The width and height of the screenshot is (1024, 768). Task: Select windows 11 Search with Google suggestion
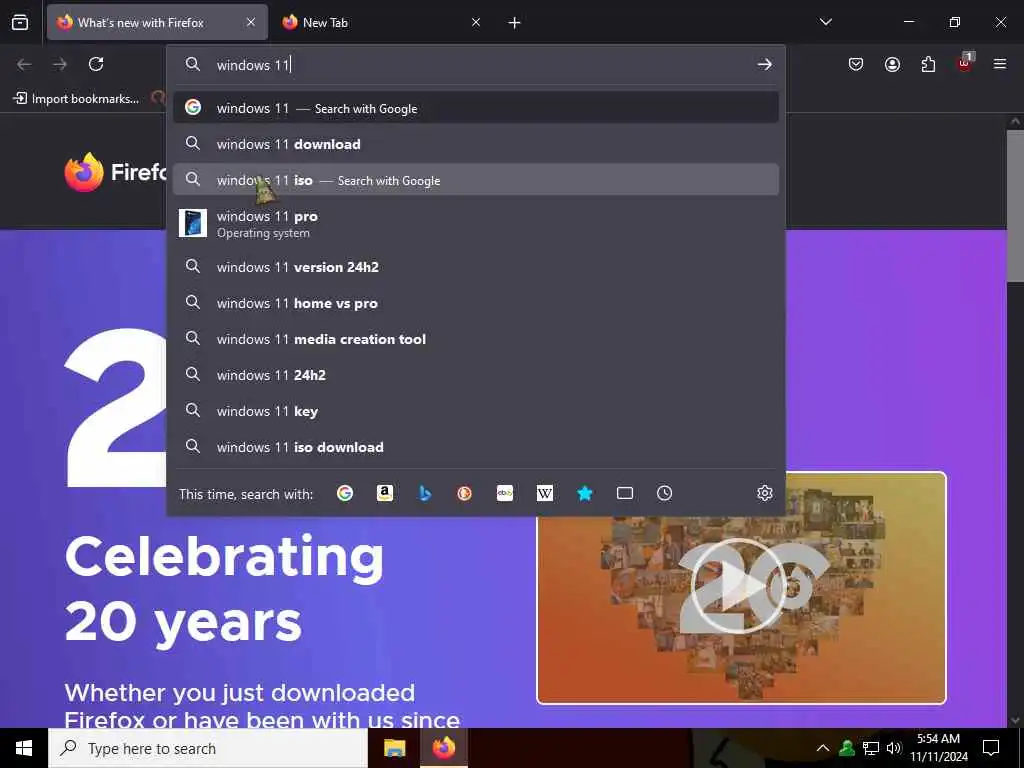click(x=476, y=108)
